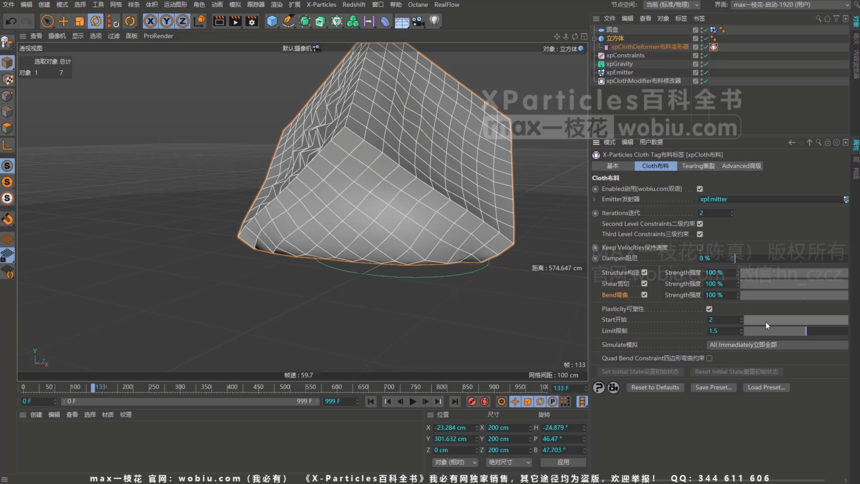Image resolution: width=860 pixels, height=484 pixels.
Task: Toggle Structure checkbox
Action: tap(644, 272)
